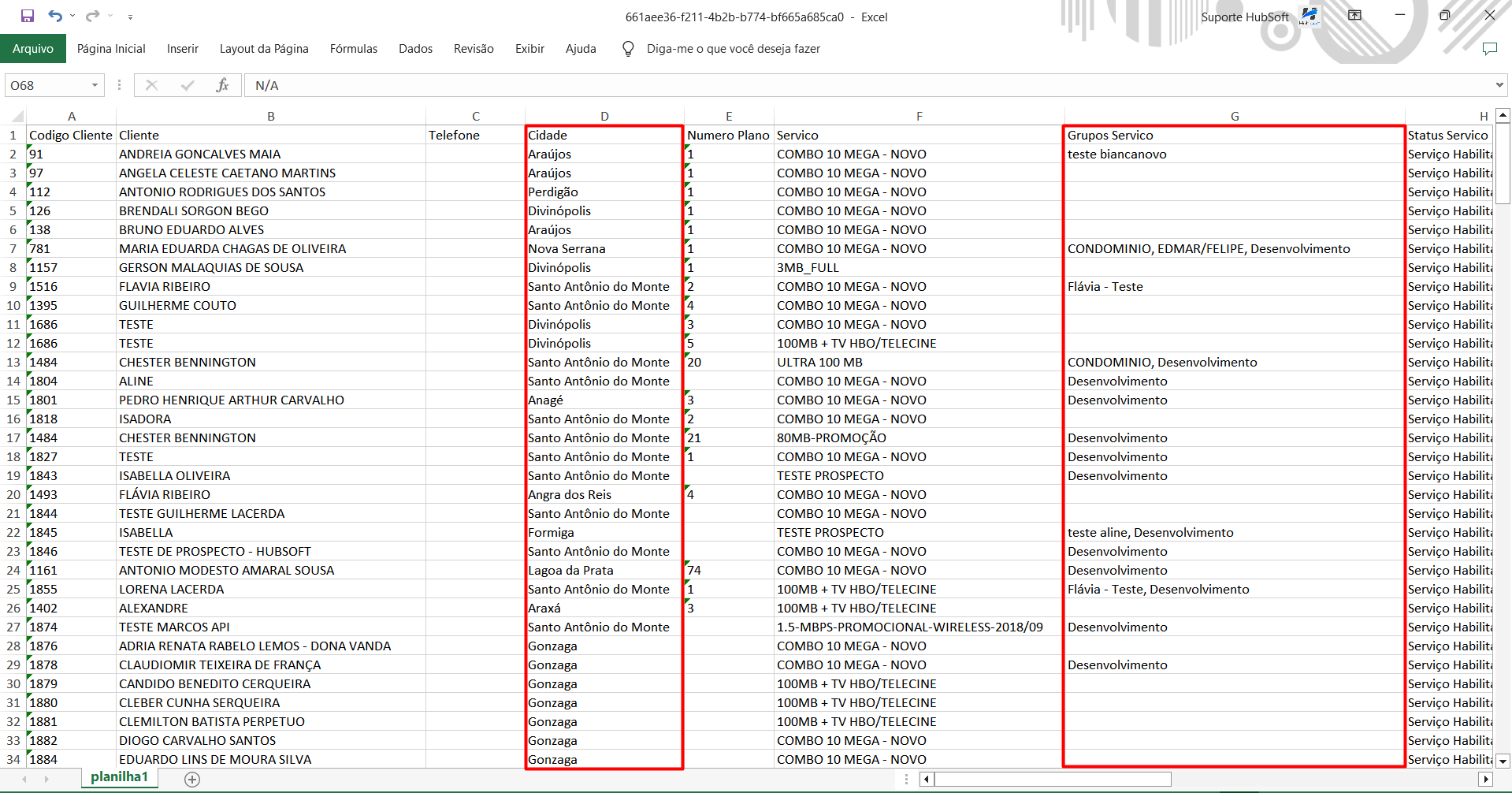
Task: Select cell 'ANDREIA GONCALVES MAIA'
Action: [x=270, y=154]
